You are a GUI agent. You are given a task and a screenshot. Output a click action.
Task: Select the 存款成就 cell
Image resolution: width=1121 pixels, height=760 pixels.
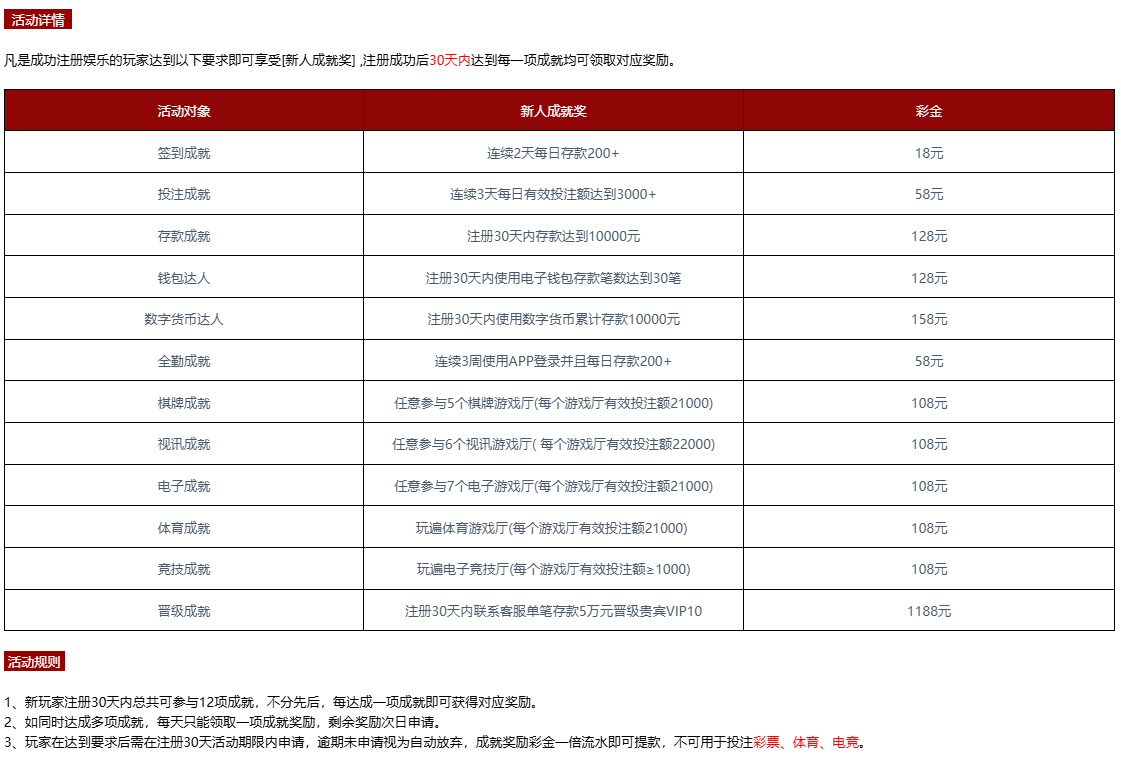(184, 236)
